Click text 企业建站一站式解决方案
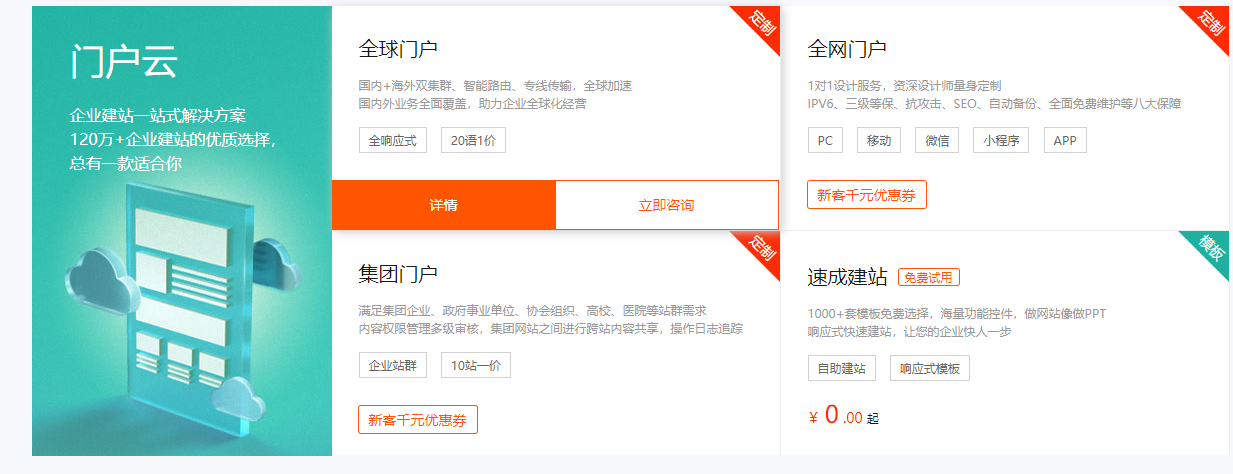1233x474 pixels. [158, 115]
